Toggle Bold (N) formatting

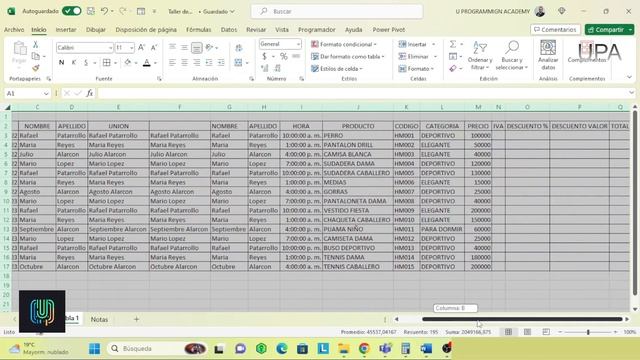[x=61, y=62]
